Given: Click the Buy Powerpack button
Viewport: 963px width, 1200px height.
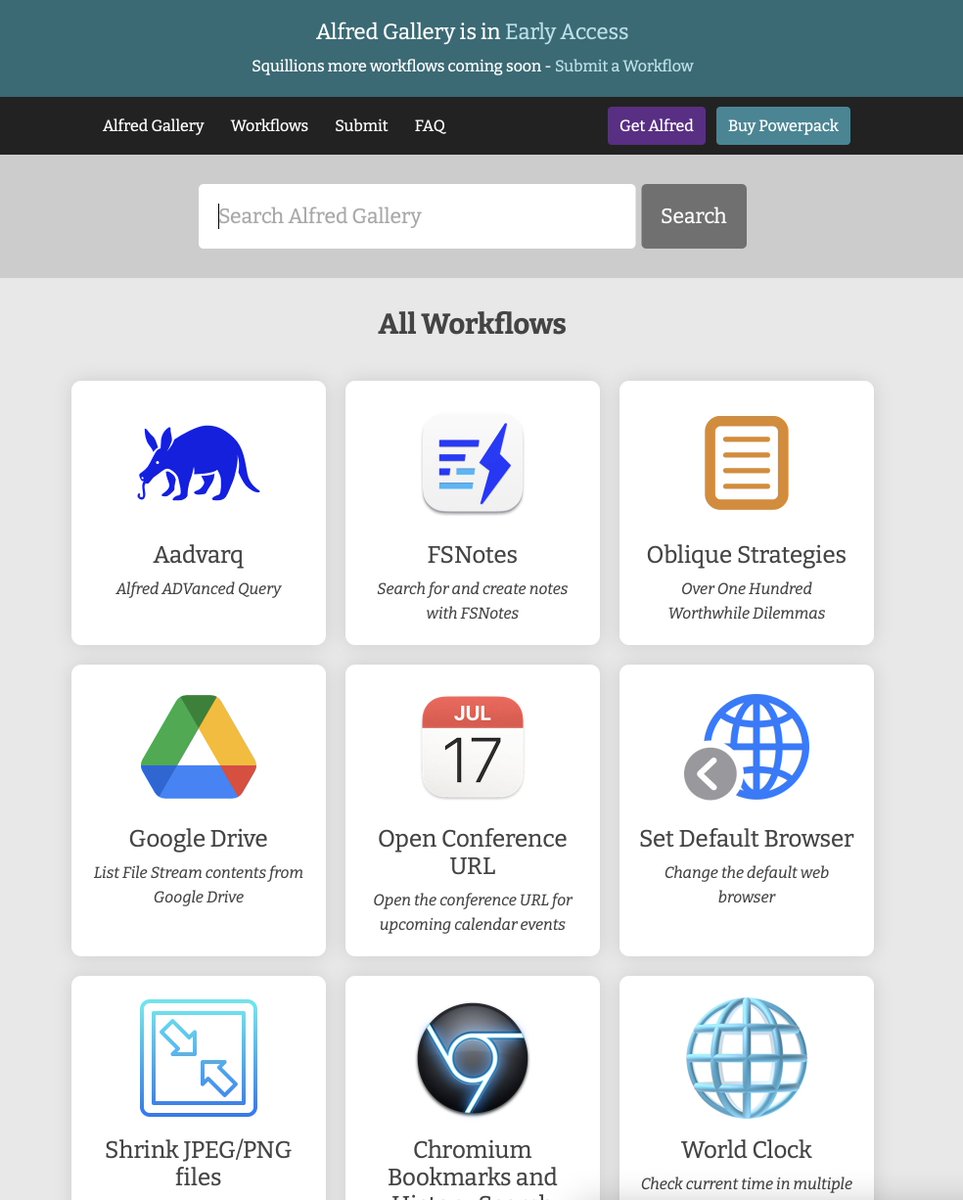Looking at the screenshot, I should (x=783, y=126).
